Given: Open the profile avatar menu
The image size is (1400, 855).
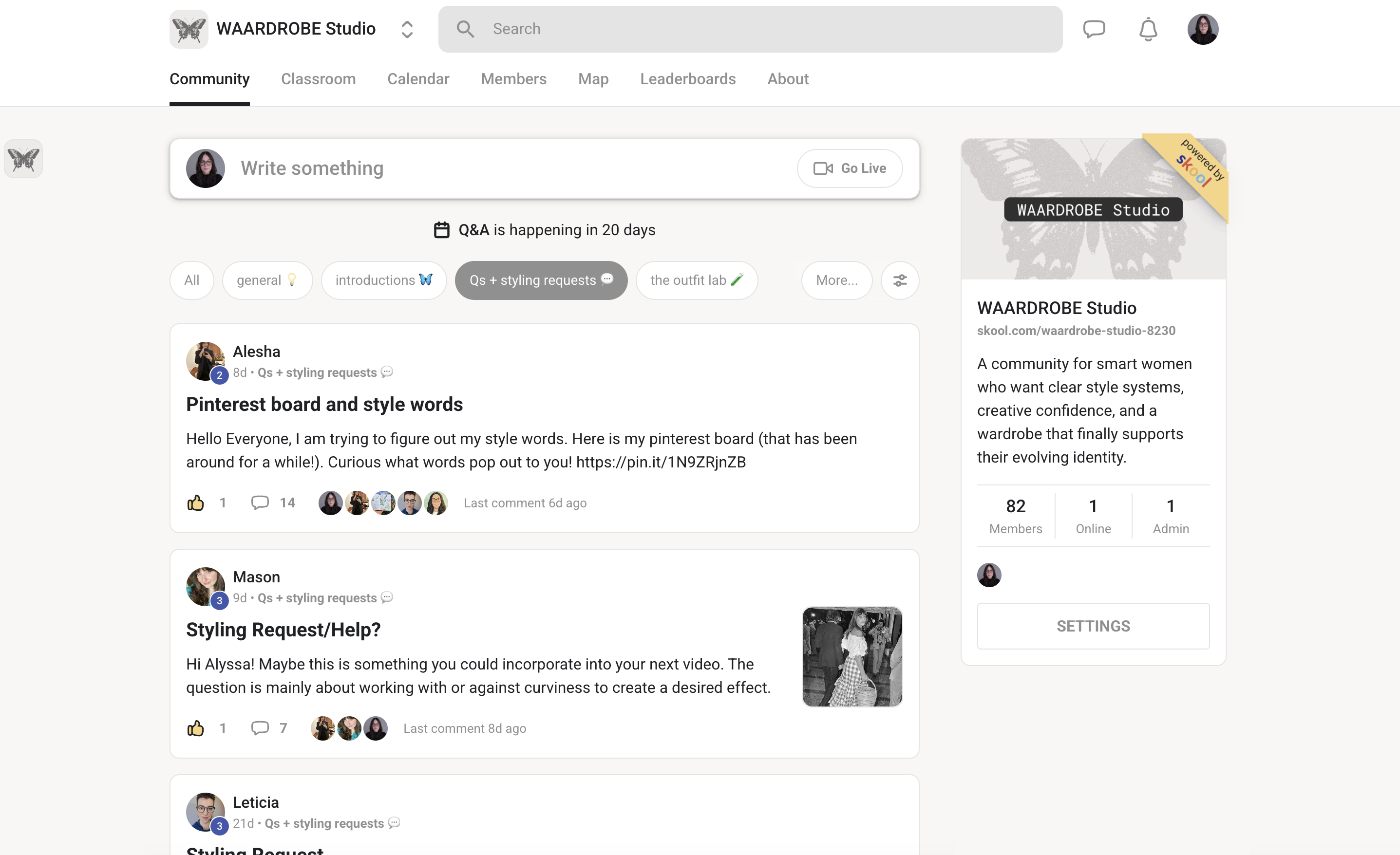Looking at the screenshot, I should point(1202,29).
